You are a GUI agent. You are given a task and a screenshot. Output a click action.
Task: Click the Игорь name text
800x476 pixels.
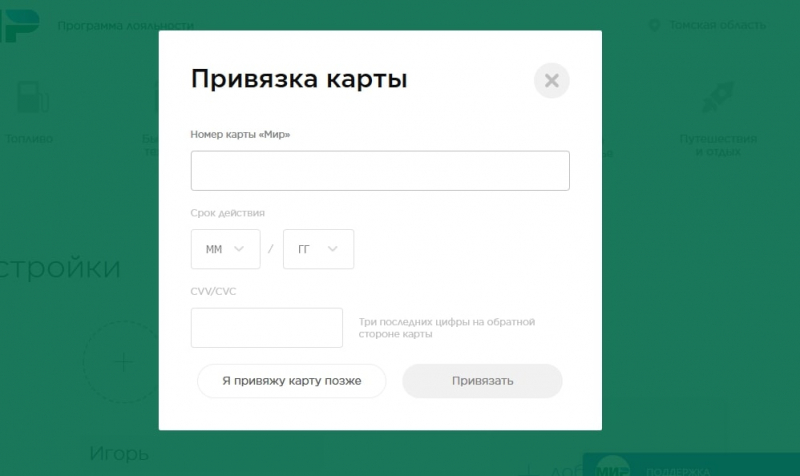(119, 453)
